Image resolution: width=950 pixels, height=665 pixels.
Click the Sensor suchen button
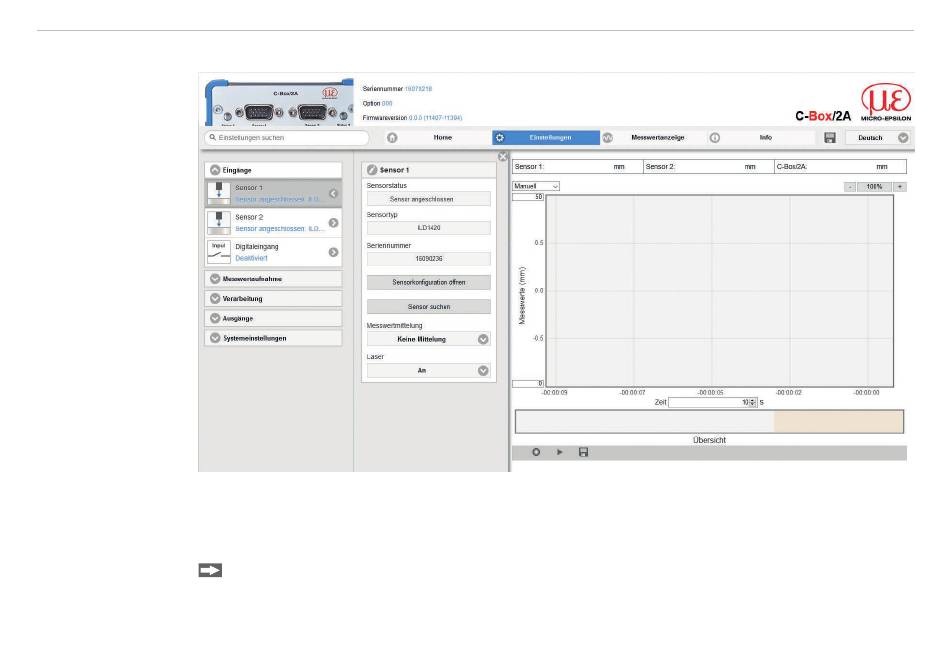(x=428, y=306)
